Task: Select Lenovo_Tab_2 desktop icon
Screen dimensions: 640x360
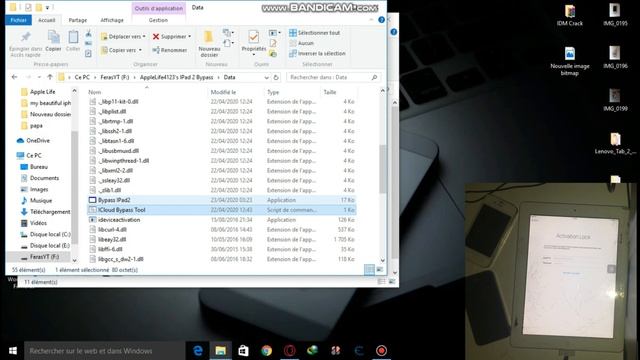Action: pos(615,144)
